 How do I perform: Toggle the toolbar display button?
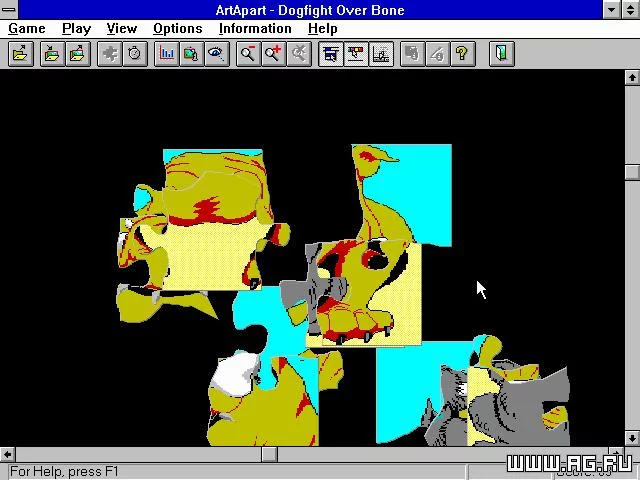331,53
